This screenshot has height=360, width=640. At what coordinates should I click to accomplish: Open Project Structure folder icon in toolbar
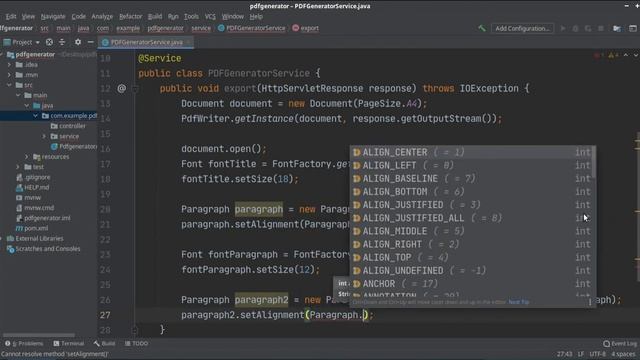point(617,29)
